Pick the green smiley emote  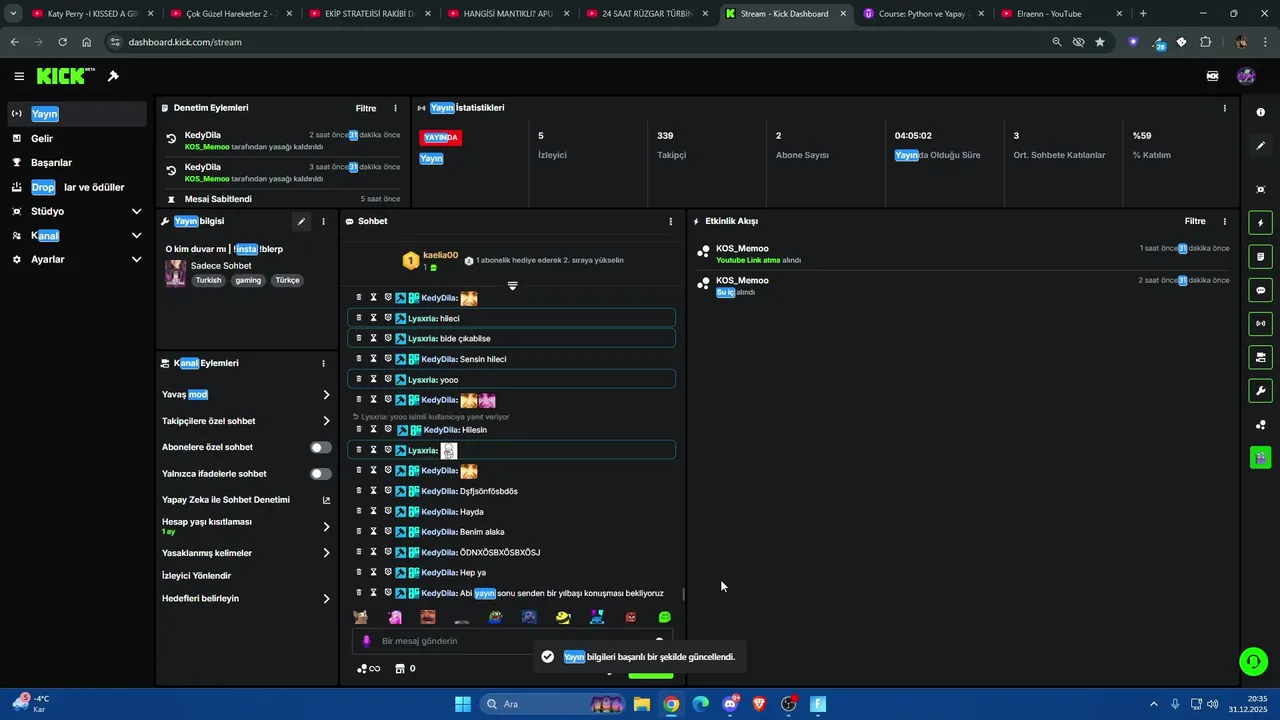coord(664,617)
